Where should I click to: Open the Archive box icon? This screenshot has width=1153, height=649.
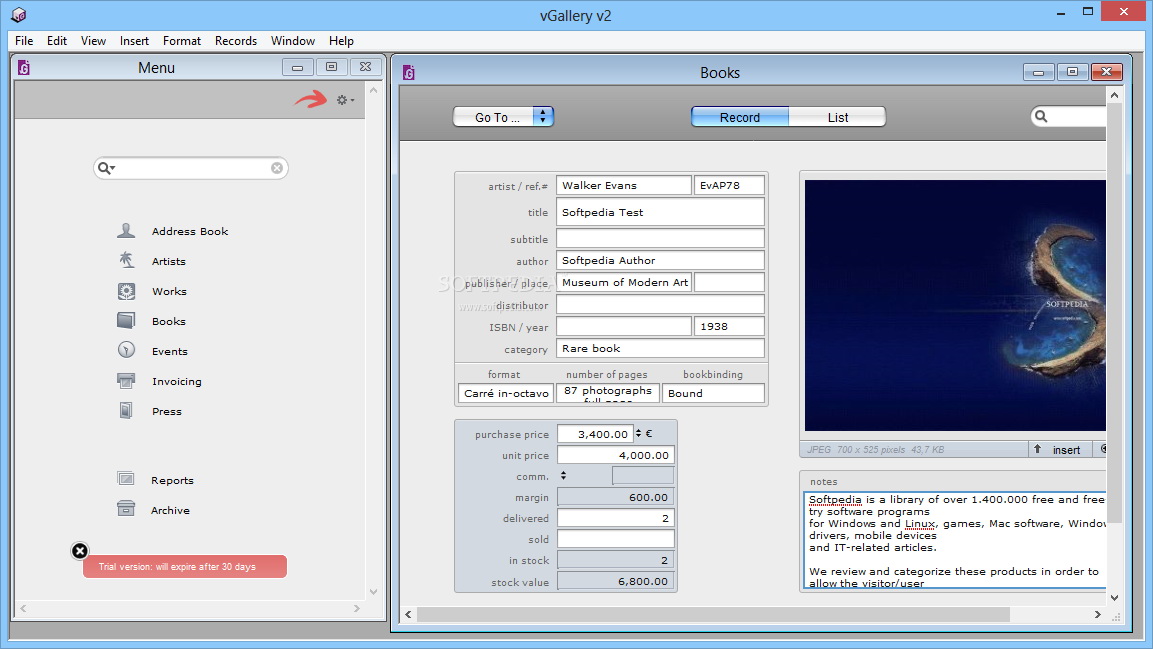click(126, 510)
